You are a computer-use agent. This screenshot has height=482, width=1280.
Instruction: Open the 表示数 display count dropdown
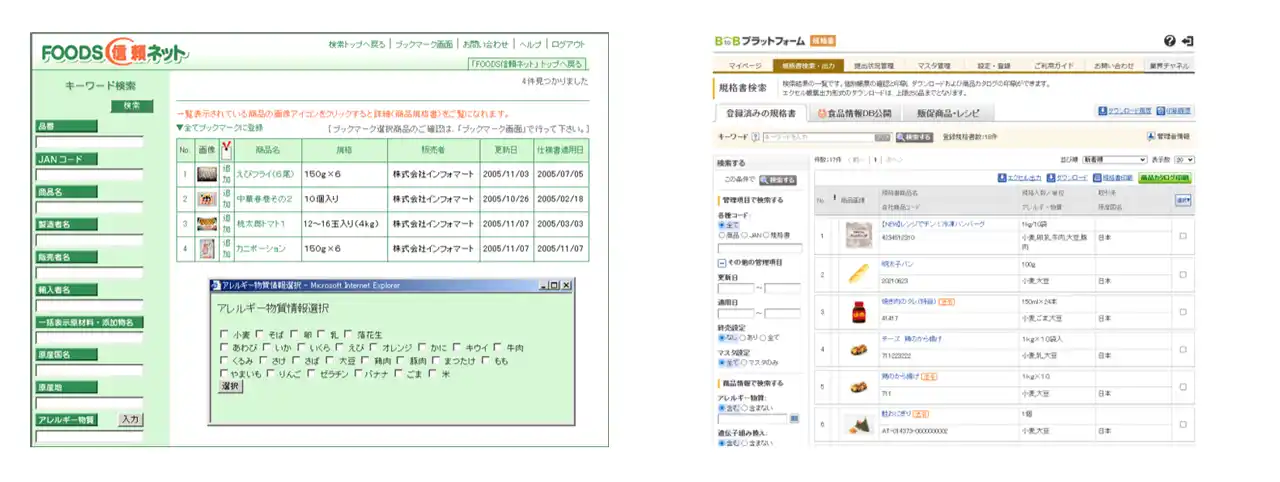point(1184,160)
